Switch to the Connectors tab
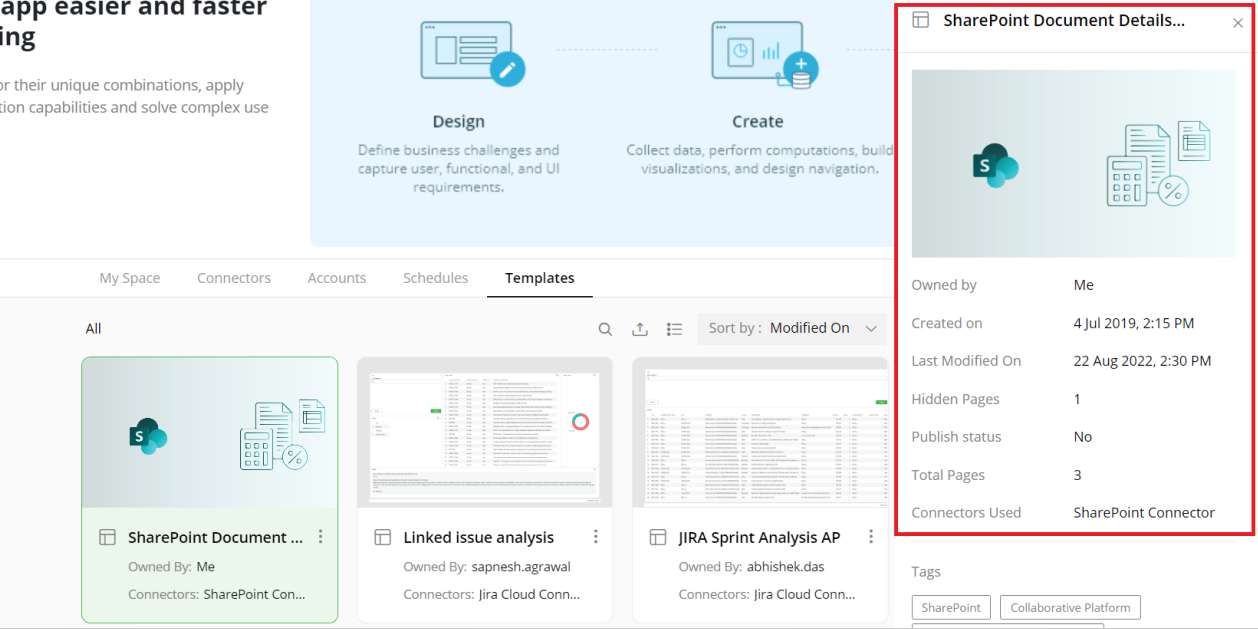Image resolution: width=1258 pixels, height=629 pixels. click(234, 278)
